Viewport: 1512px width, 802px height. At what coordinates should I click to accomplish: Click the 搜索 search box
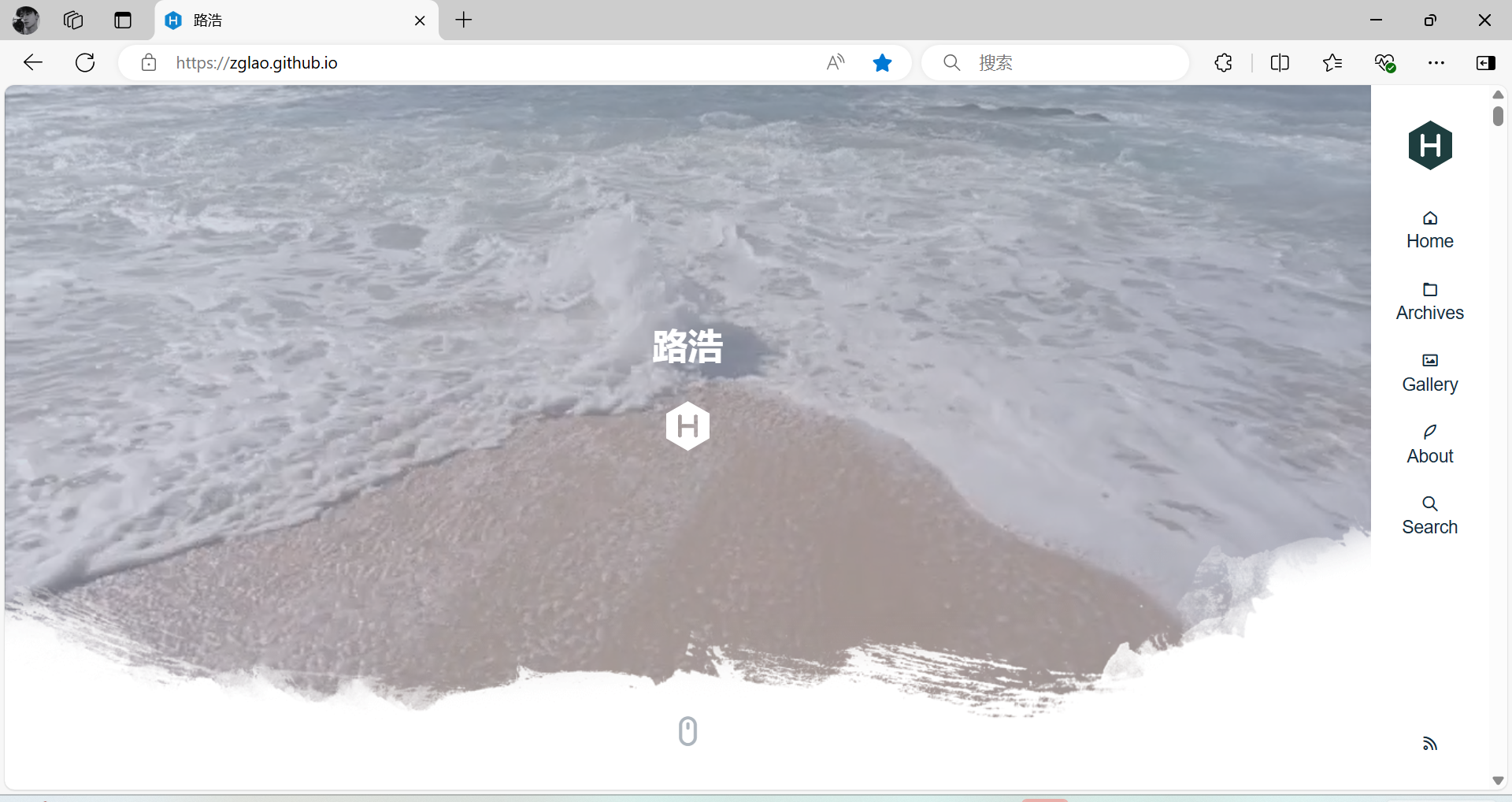point(1055,63)
